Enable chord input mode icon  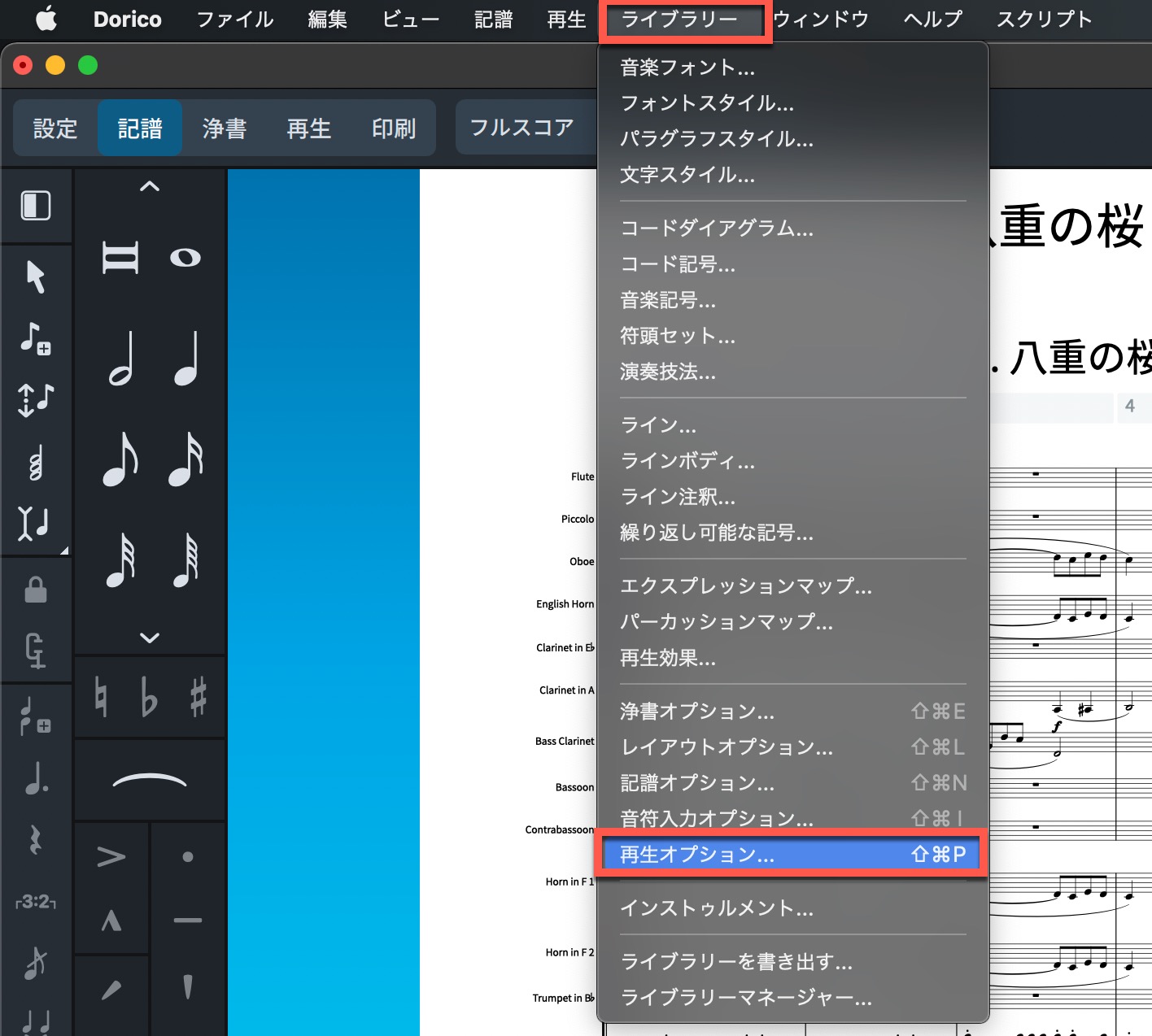click(36, 462)
